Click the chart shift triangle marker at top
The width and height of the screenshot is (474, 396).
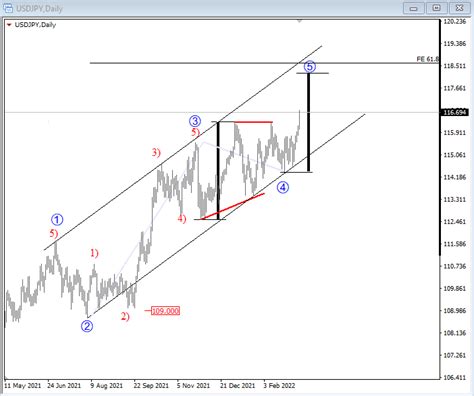coord(299,21)
